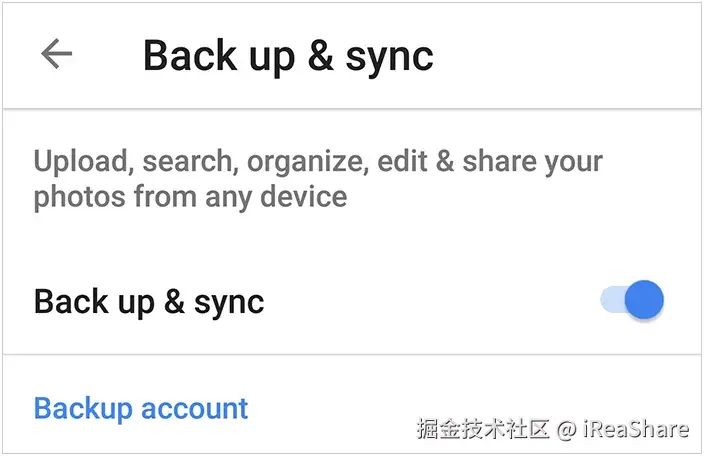Select the blue Backup account text
Screen dimensions: 704x456
point(141,408)
